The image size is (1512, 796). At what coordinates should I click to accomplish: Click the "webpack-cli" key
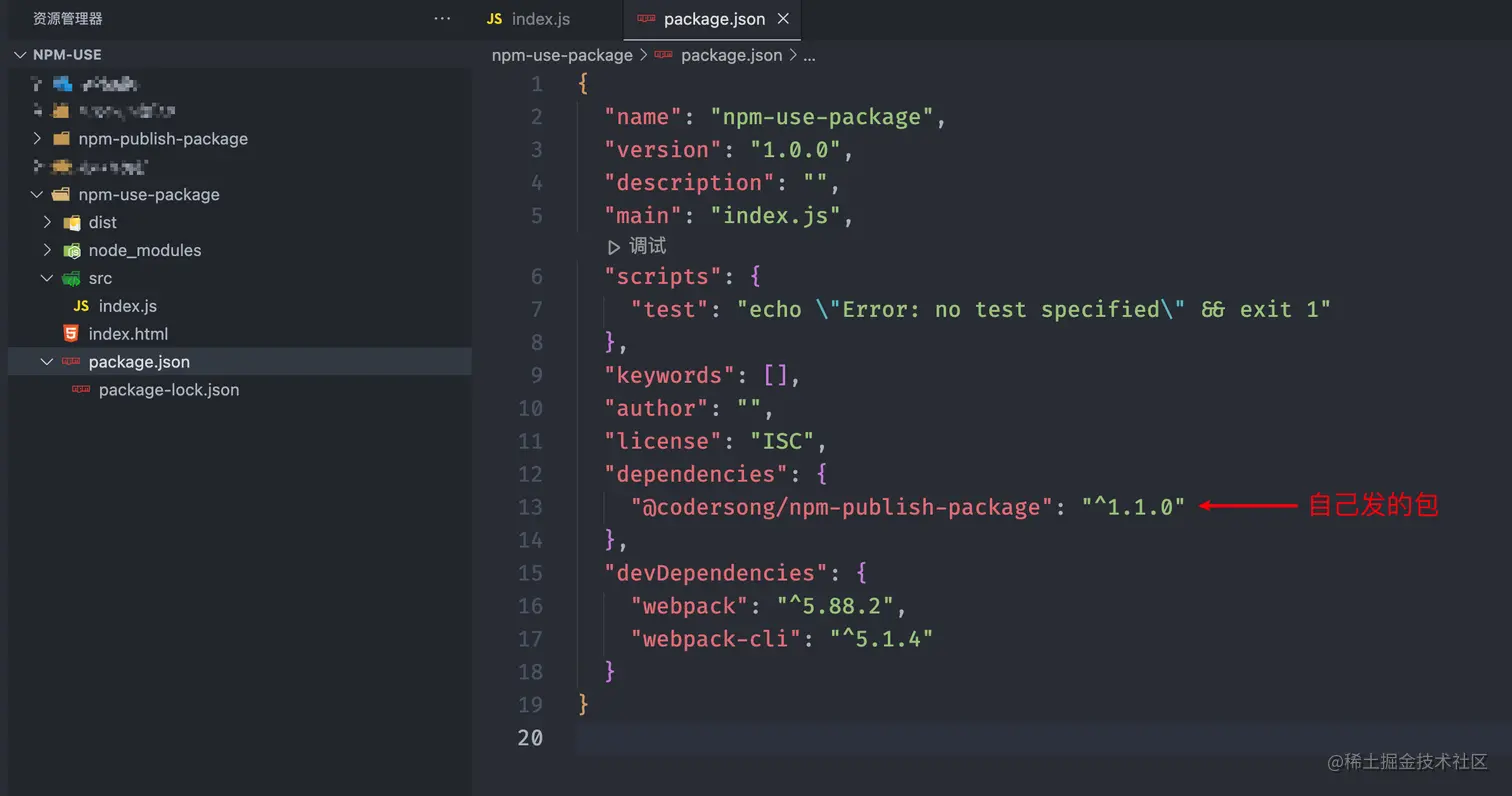717,639
